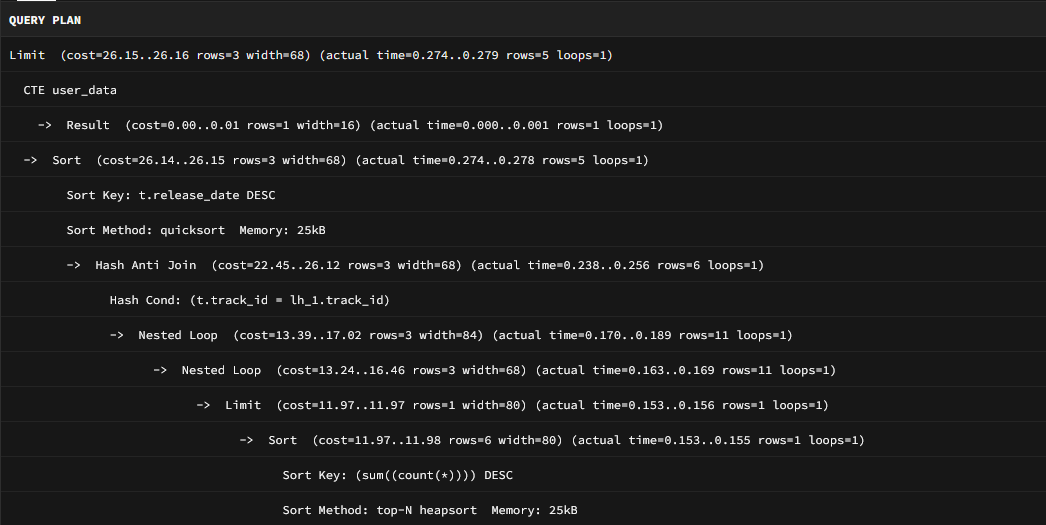This screenshot has height=525, width=1046.
Task: Select the CTE user_data row
Action: pos(70,90)
